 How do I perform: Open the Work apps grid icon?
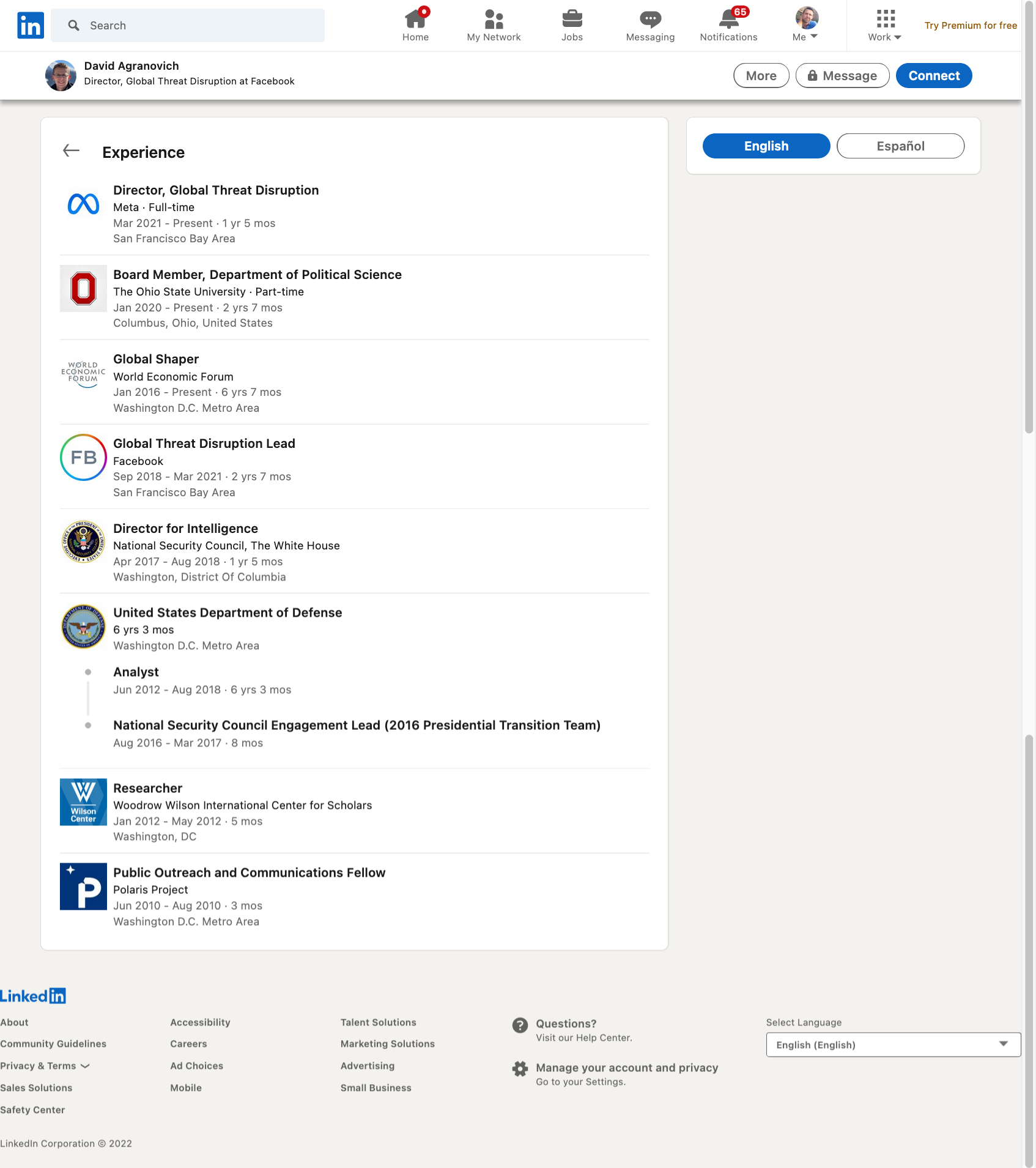pos(885,18)
